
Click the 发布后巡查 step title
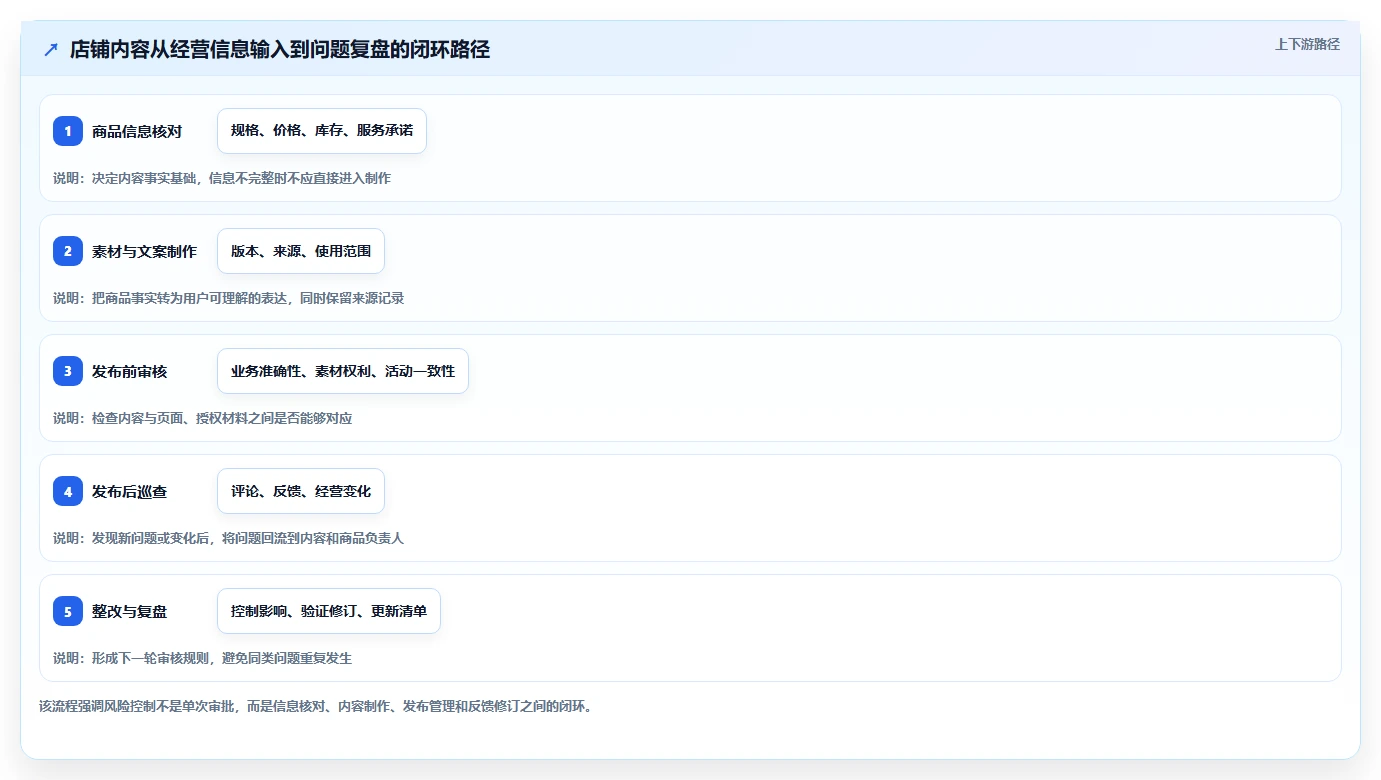pyautogui.click(x=130, y=491)
